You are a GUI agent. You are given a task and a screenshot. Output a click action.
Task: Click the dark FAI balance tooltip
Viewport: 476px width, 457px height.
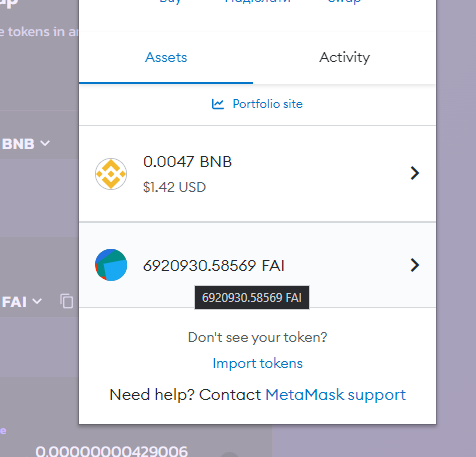coord(252,298)
